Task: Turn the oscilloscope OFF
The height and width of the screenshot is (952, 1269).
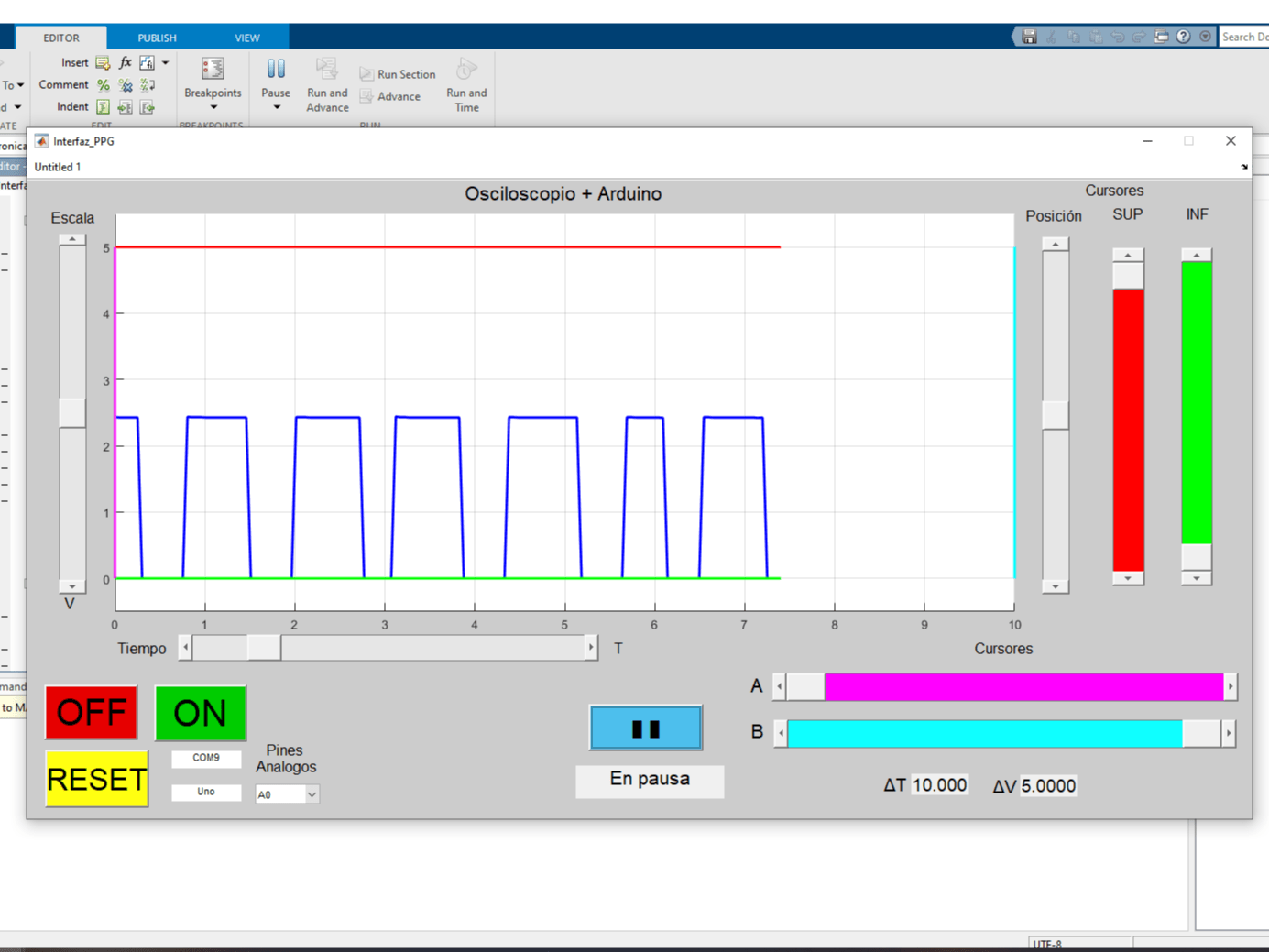Action: click(91, 712)
